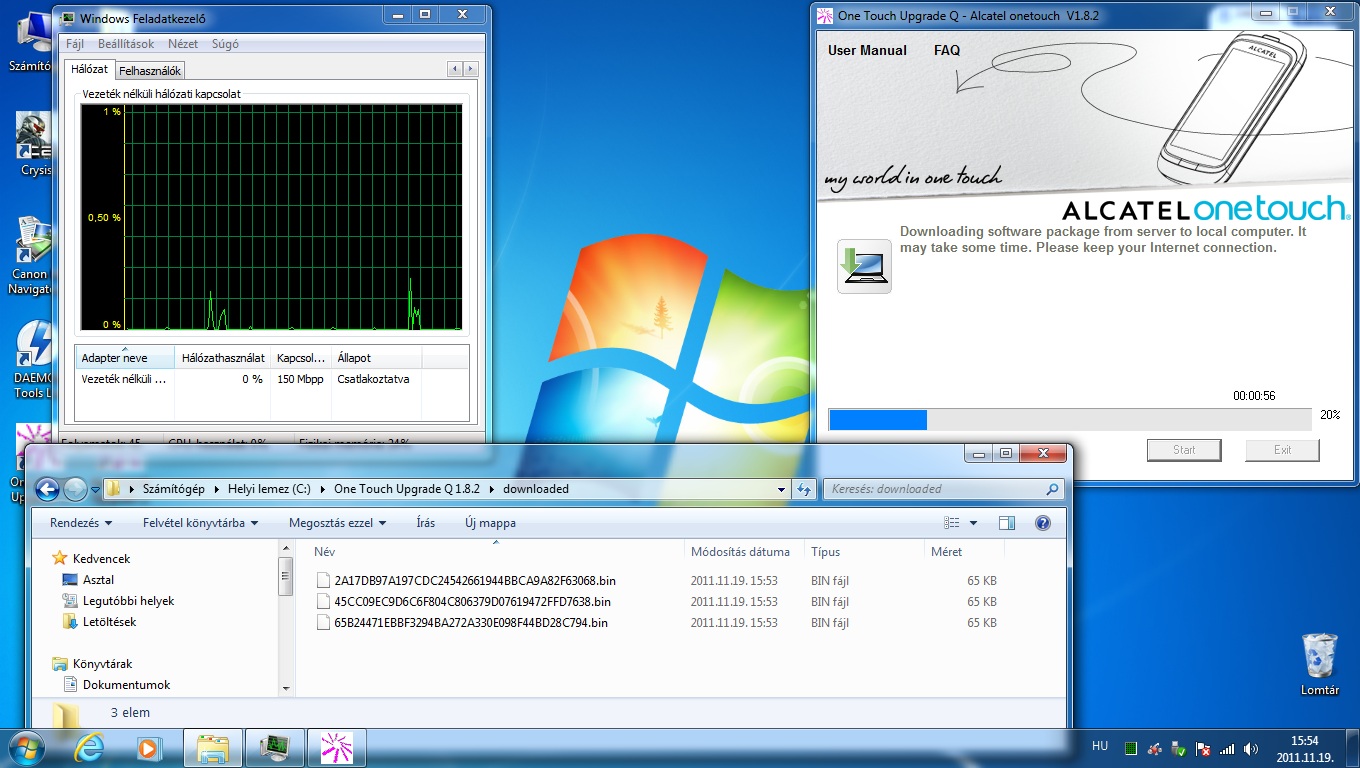Viewport: 1360px width, 768px height.
Task: Open Asztal in the navigation pane
Action: click(88, 580)
